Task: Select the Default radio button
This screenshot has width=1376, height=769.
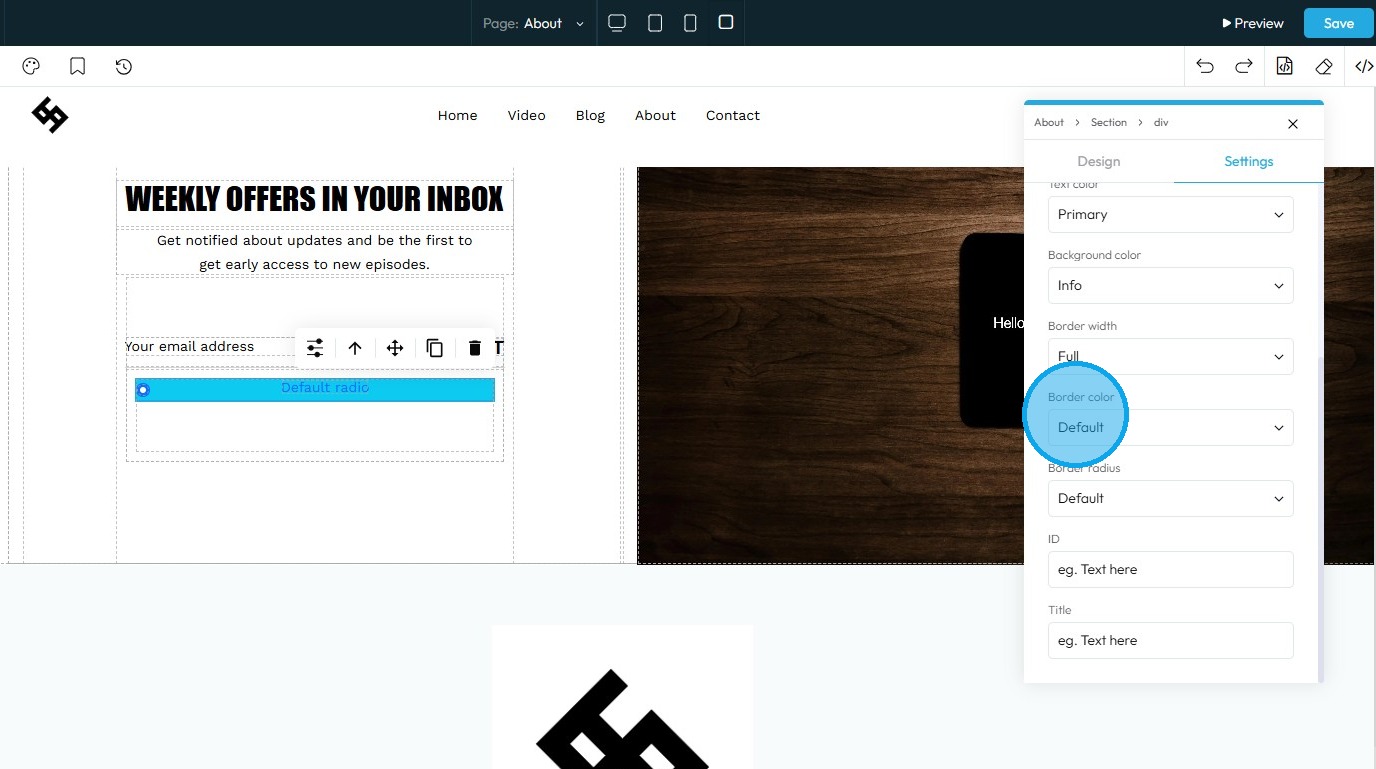Action: coord(143,390)
